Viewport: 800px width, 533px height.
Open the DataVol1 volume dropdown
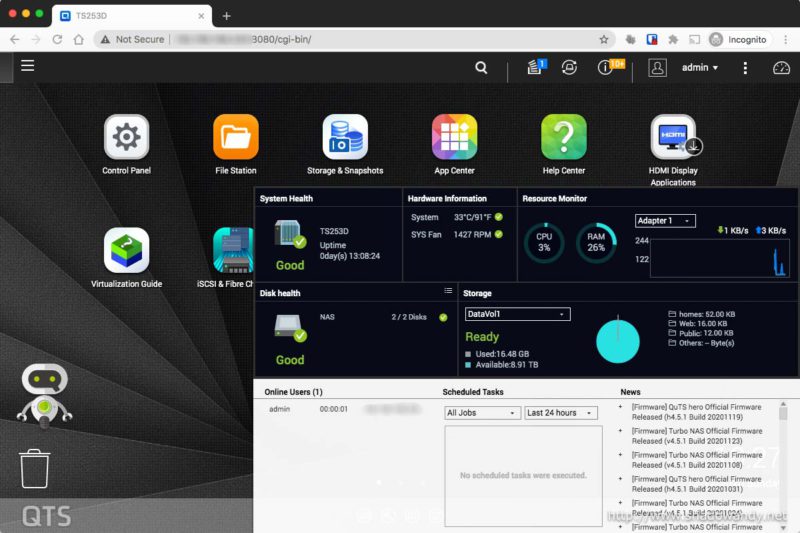click(518, 314)
